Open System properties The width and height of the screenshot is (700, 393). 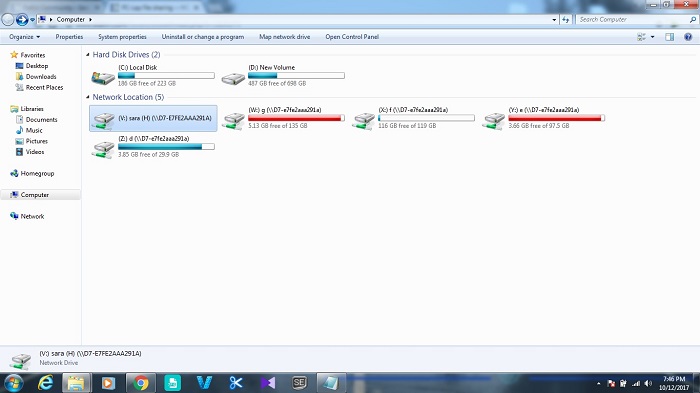click(x=122, y=37)
